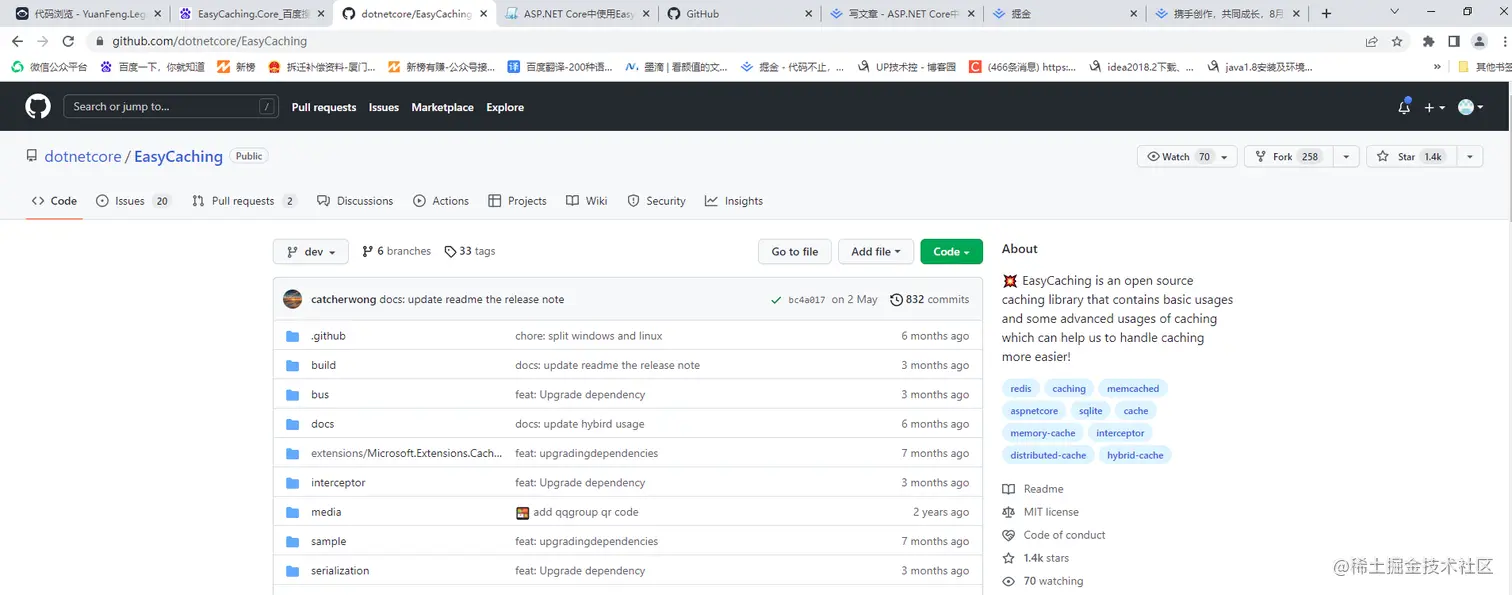Open the dotnetcore organization link
This screenshot has width=1512, height=595.
[x=83, y=156]
